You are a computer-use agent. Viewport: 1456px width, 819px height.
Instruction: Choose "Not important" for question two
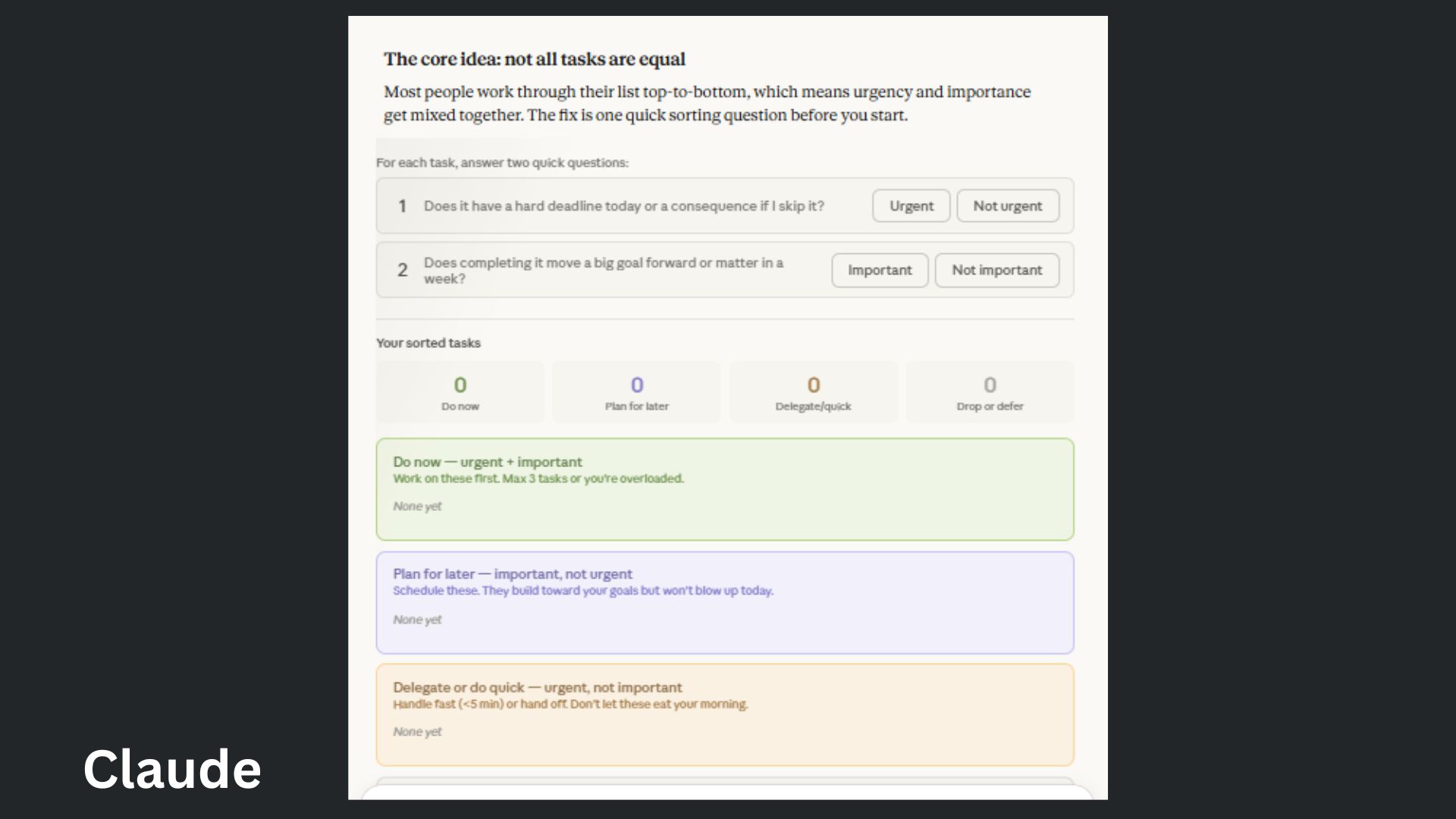[996, 270]
